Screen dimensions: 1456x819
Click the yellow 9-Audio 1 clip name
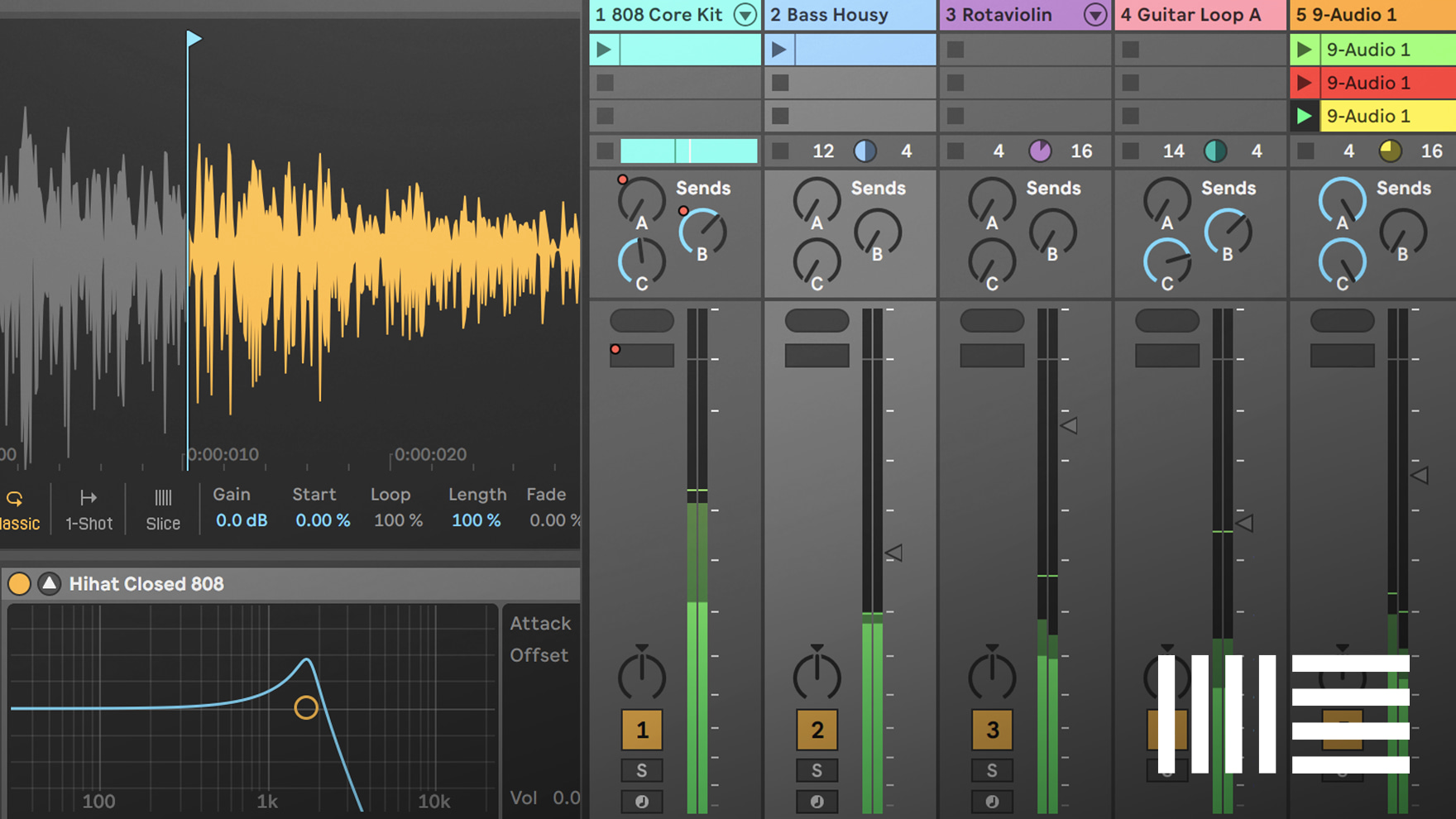pyautogui.click(x=1368, y=116)
